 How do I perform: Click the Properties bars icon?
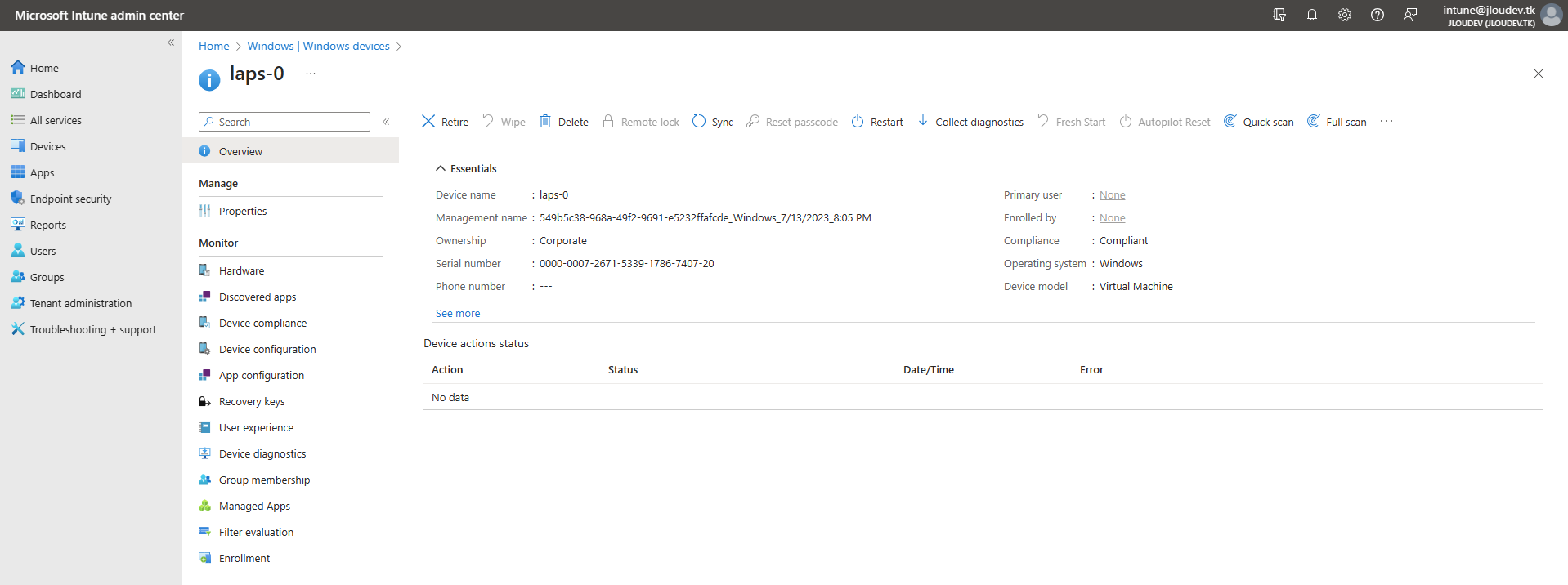[x=205, y=211]
